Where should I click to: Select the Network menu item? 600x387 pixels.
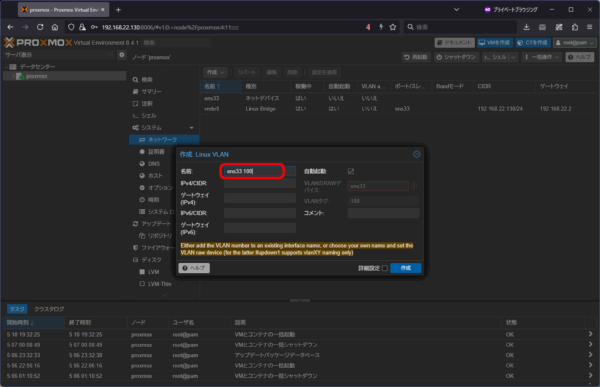point(164,140)
